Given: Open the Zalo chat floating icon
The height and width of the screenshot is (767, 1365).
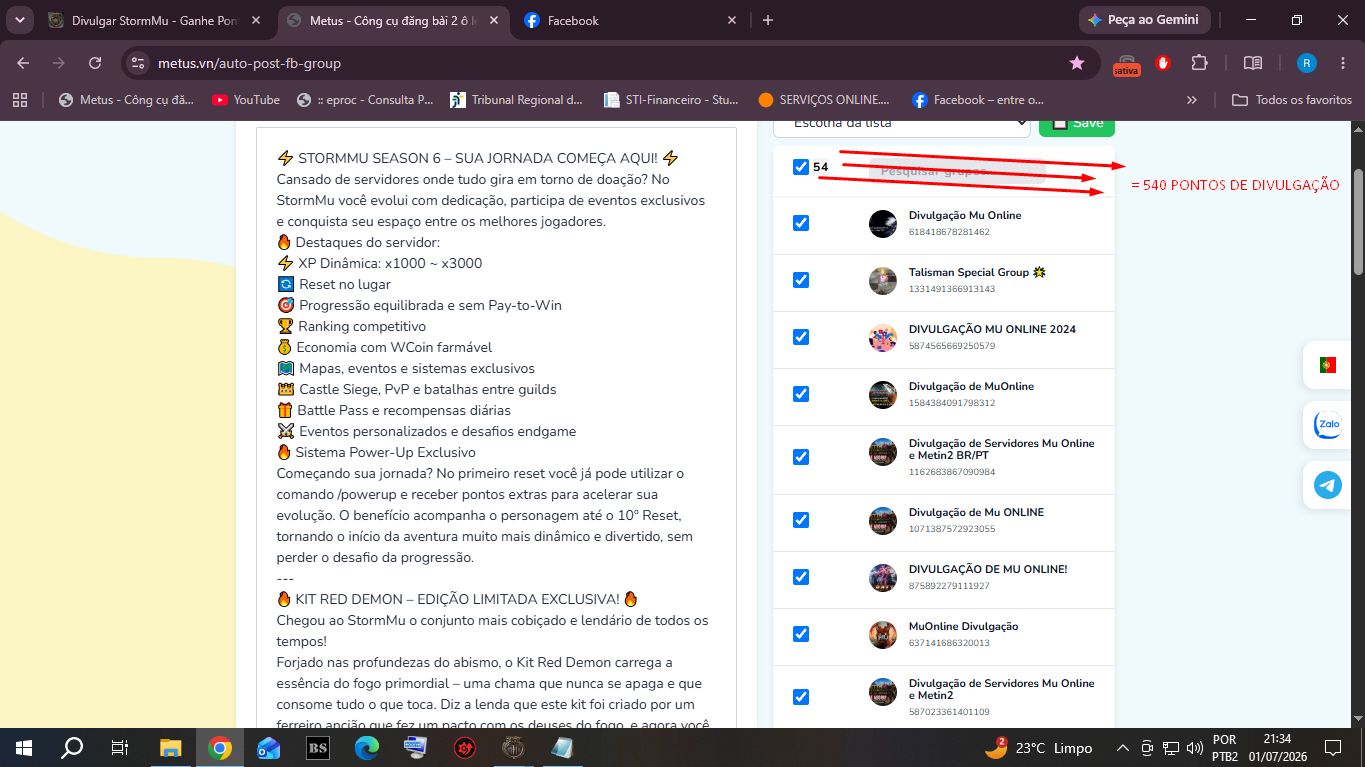Looking at the screenshot, I should pyautogui.click(x=1328, y=425).
